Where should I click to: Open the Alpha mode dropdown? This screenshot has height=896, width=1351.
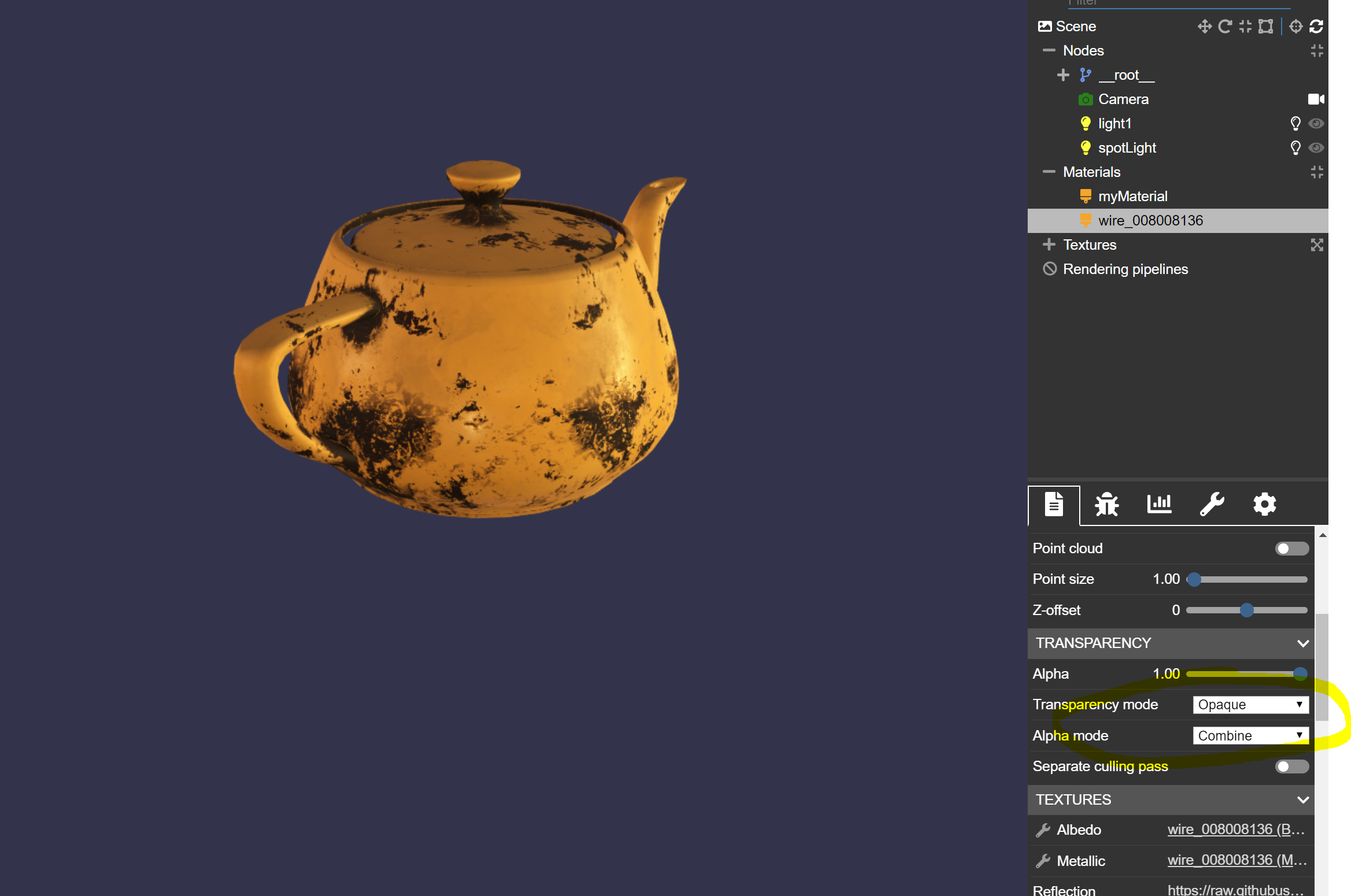coord(1250,736)
